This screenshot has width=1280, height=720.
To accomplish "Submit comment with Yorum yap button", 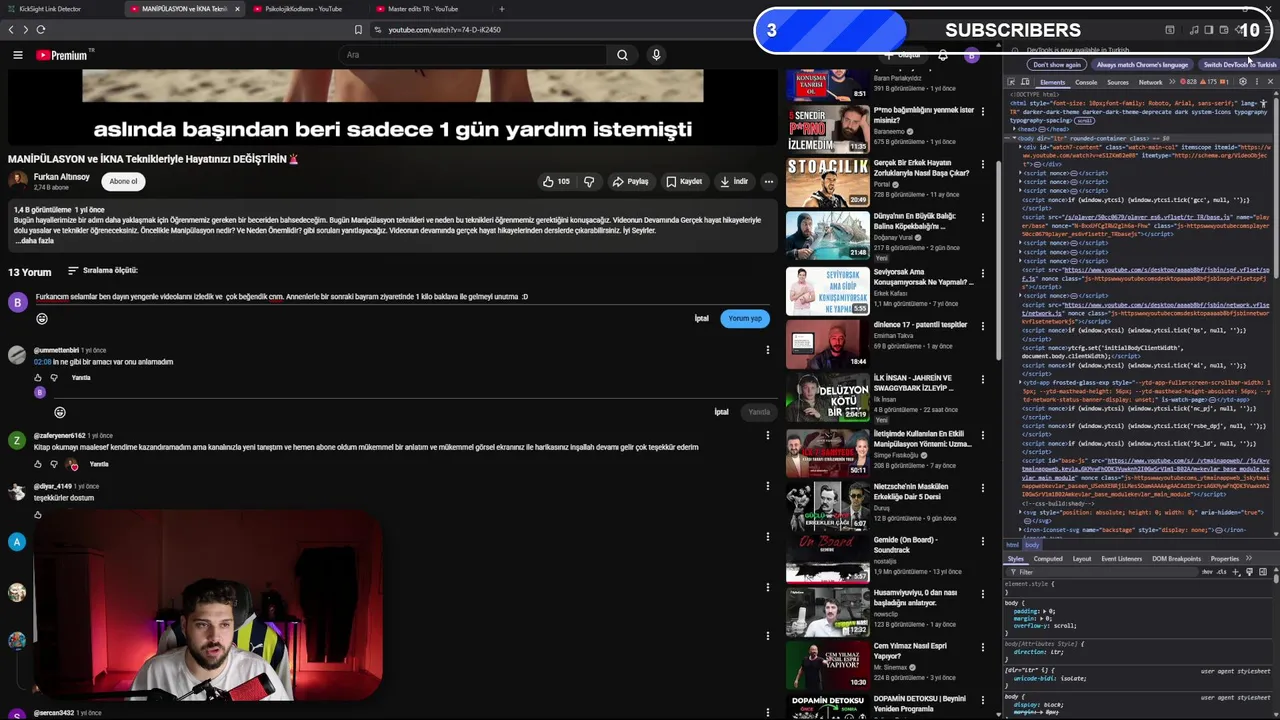I will coord(745,319).
